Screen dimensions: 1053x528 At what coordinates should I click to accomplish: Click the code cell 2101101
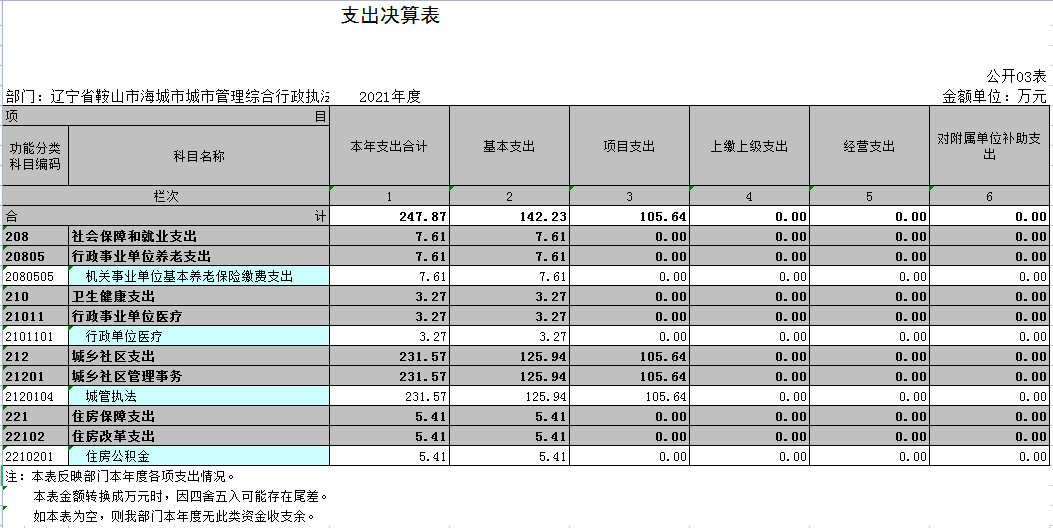[36, 336]
